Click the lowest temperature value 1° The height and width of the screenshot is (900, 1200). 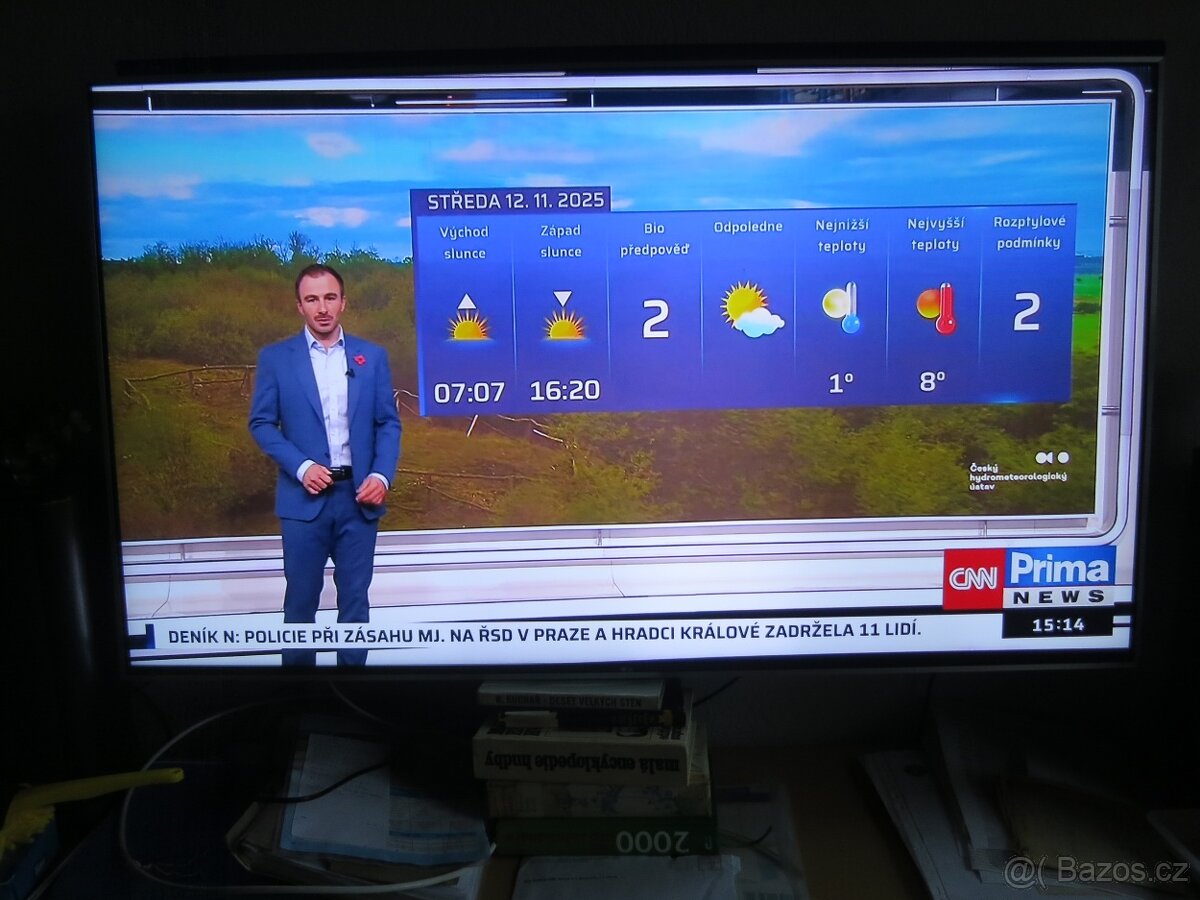coord(841,382)
